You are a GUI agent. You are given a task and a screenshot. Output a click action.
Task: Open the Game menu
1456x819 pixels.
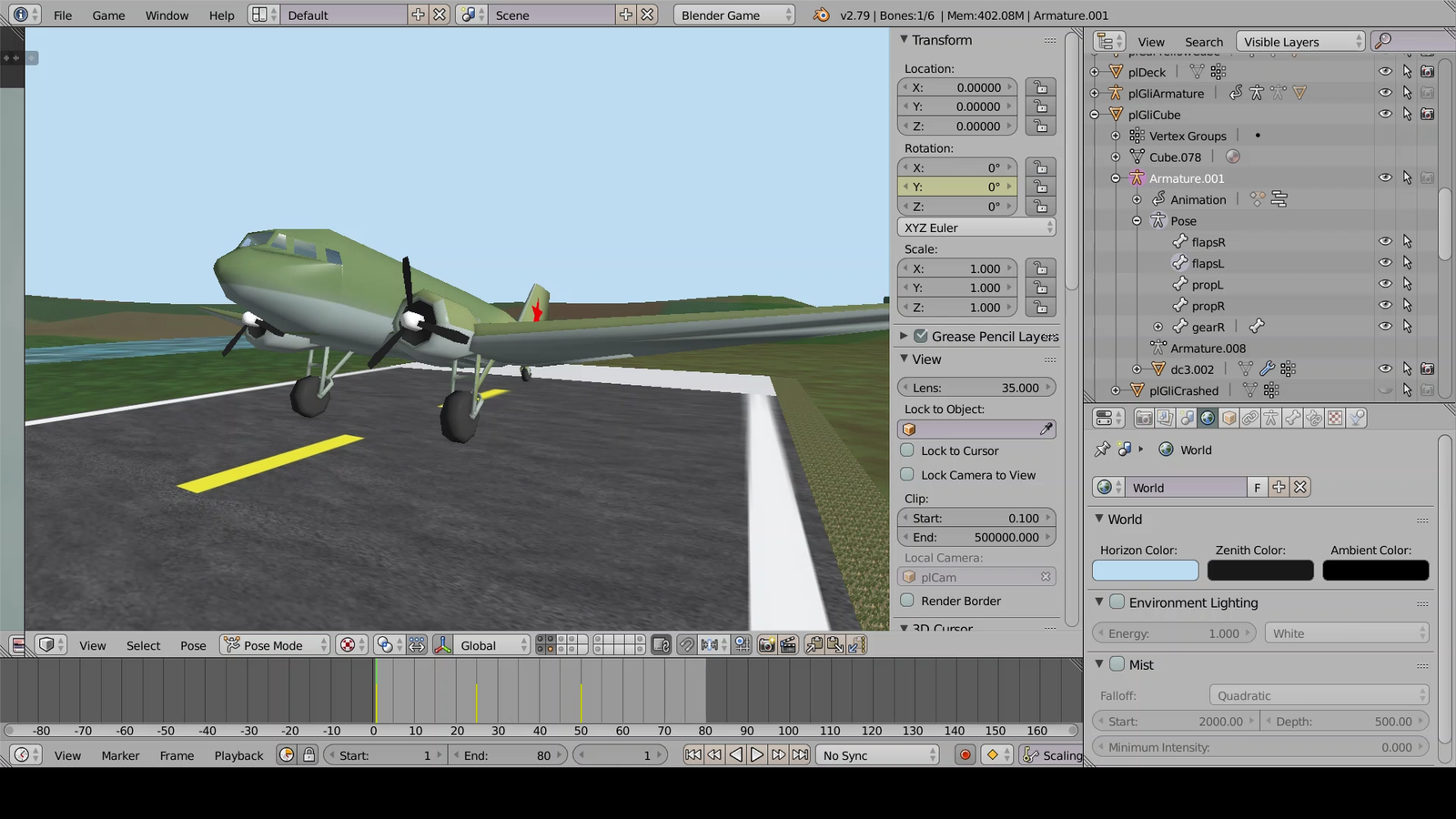click(109, 15)
